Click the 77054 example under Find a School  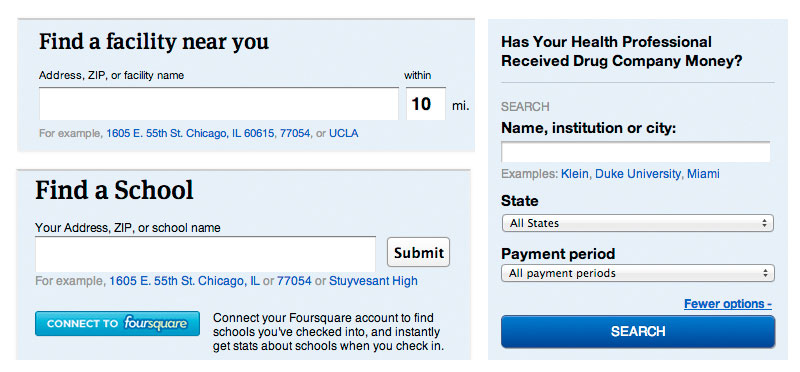click(294, 281)
